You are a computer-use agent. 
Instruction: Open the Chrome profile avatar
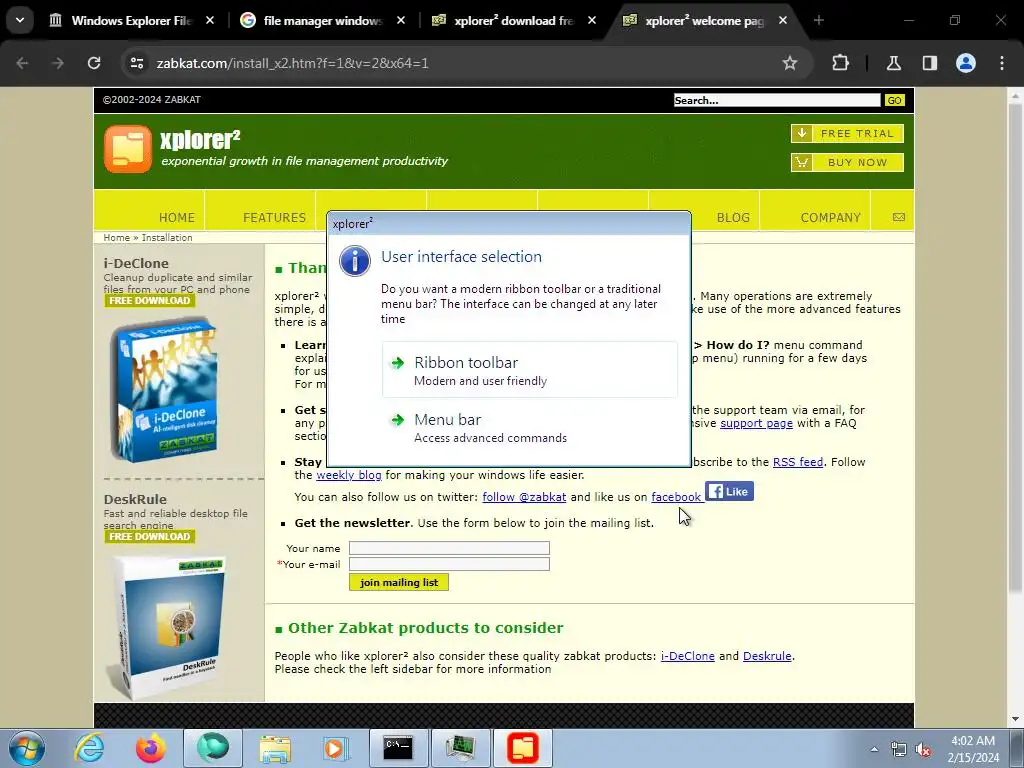966,63
